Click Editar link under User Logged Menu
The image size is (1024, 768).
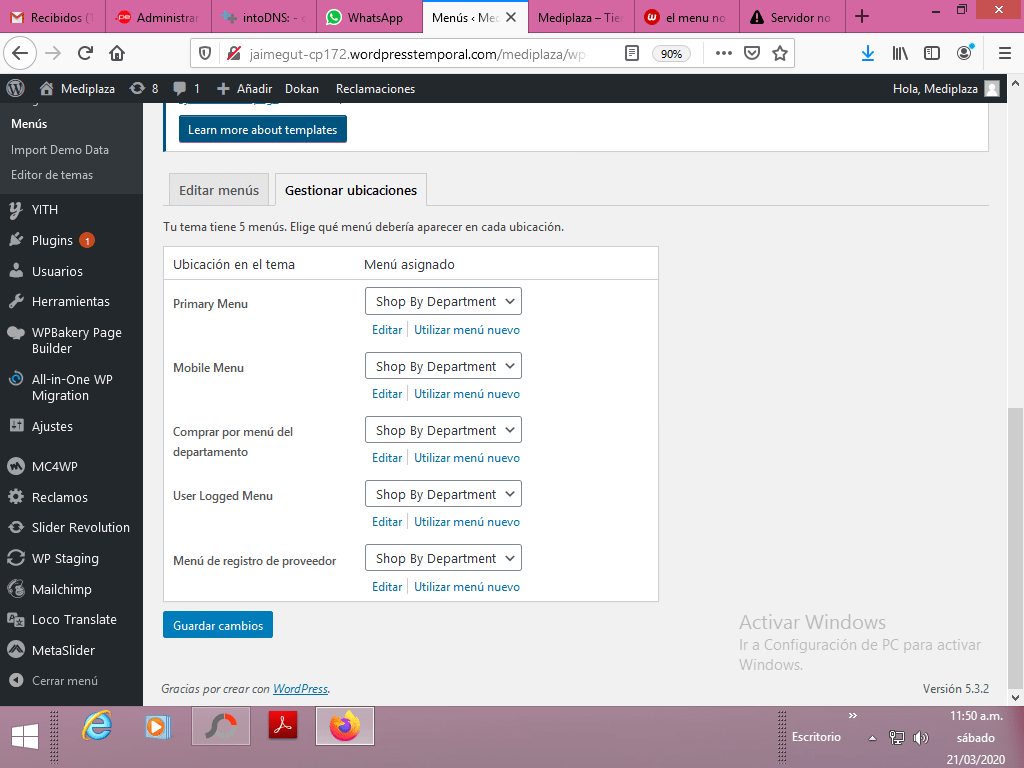387,522
